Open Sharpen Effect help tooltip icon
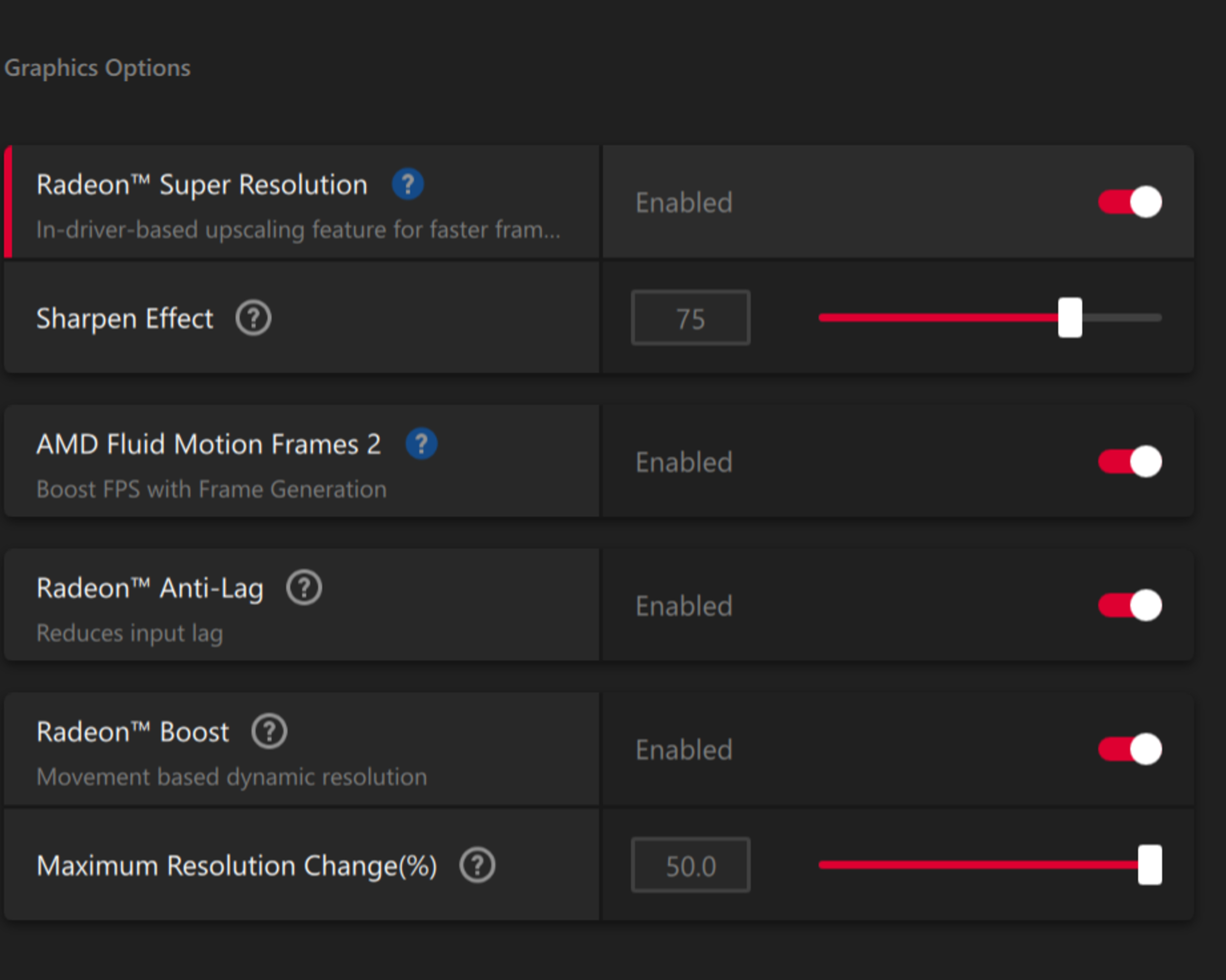This screenshot has height=980, width=1226. [253, 318]
